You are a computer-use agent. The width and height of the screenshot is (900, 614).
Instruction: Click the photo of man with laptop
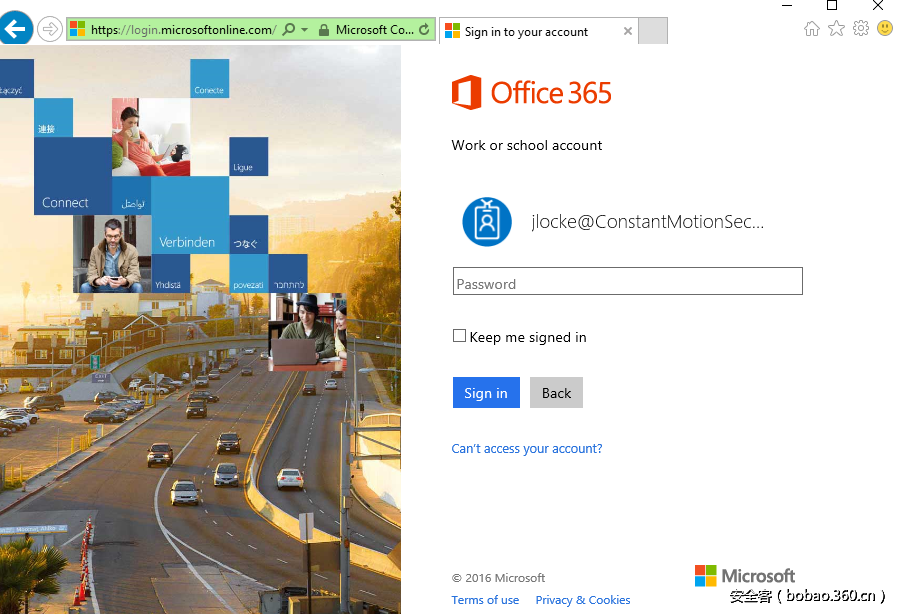coord(308,332)
